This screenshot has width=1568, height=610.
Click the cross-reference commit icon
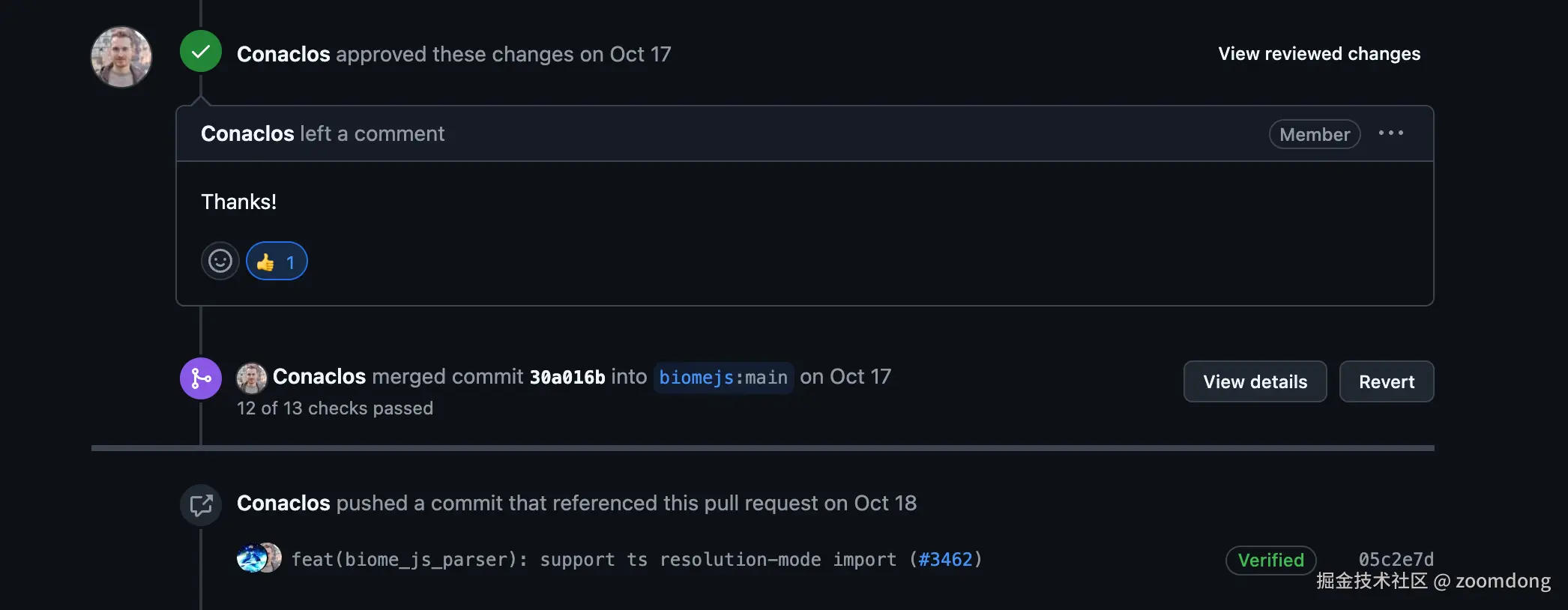pyautogui.click(x=200, y=505)
